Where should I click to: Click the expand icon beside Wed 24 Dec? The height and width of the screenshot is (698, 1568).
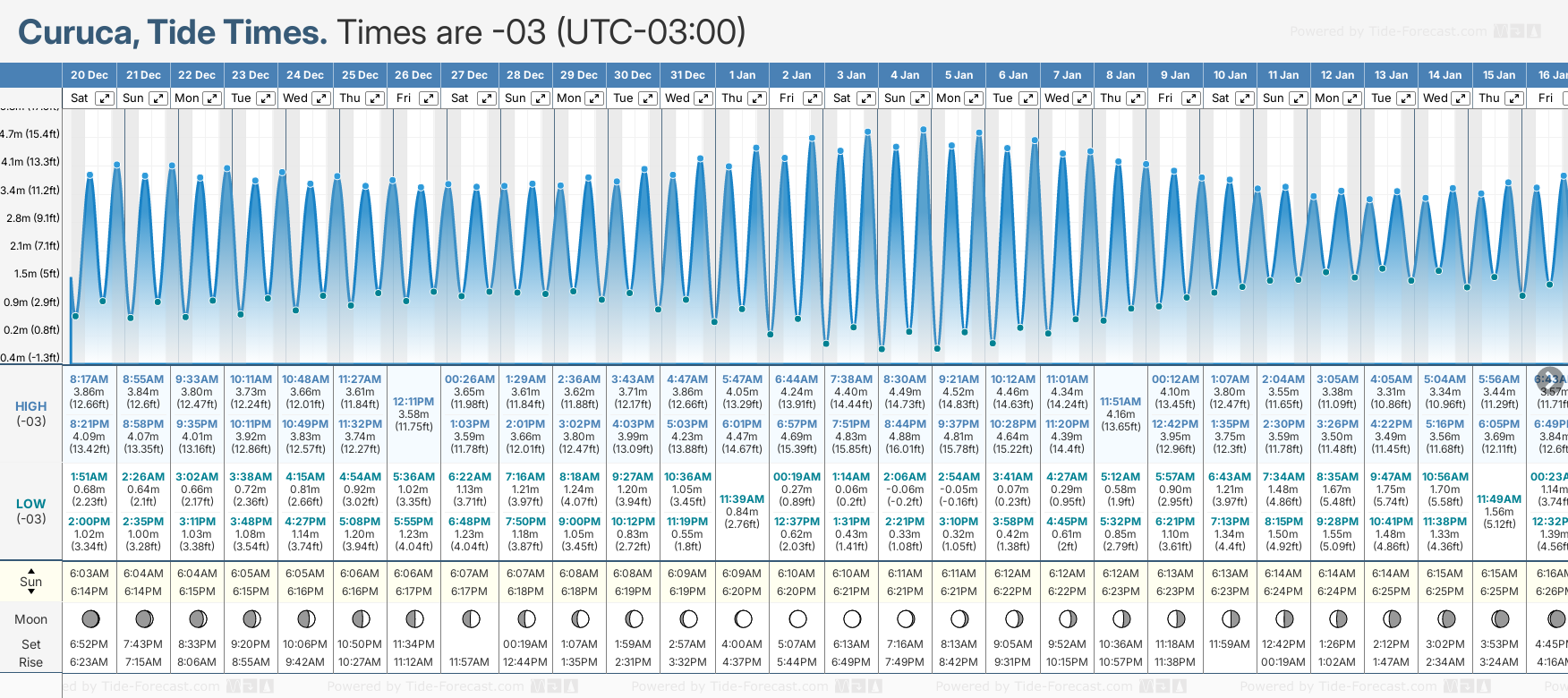[x=320, y=98]
